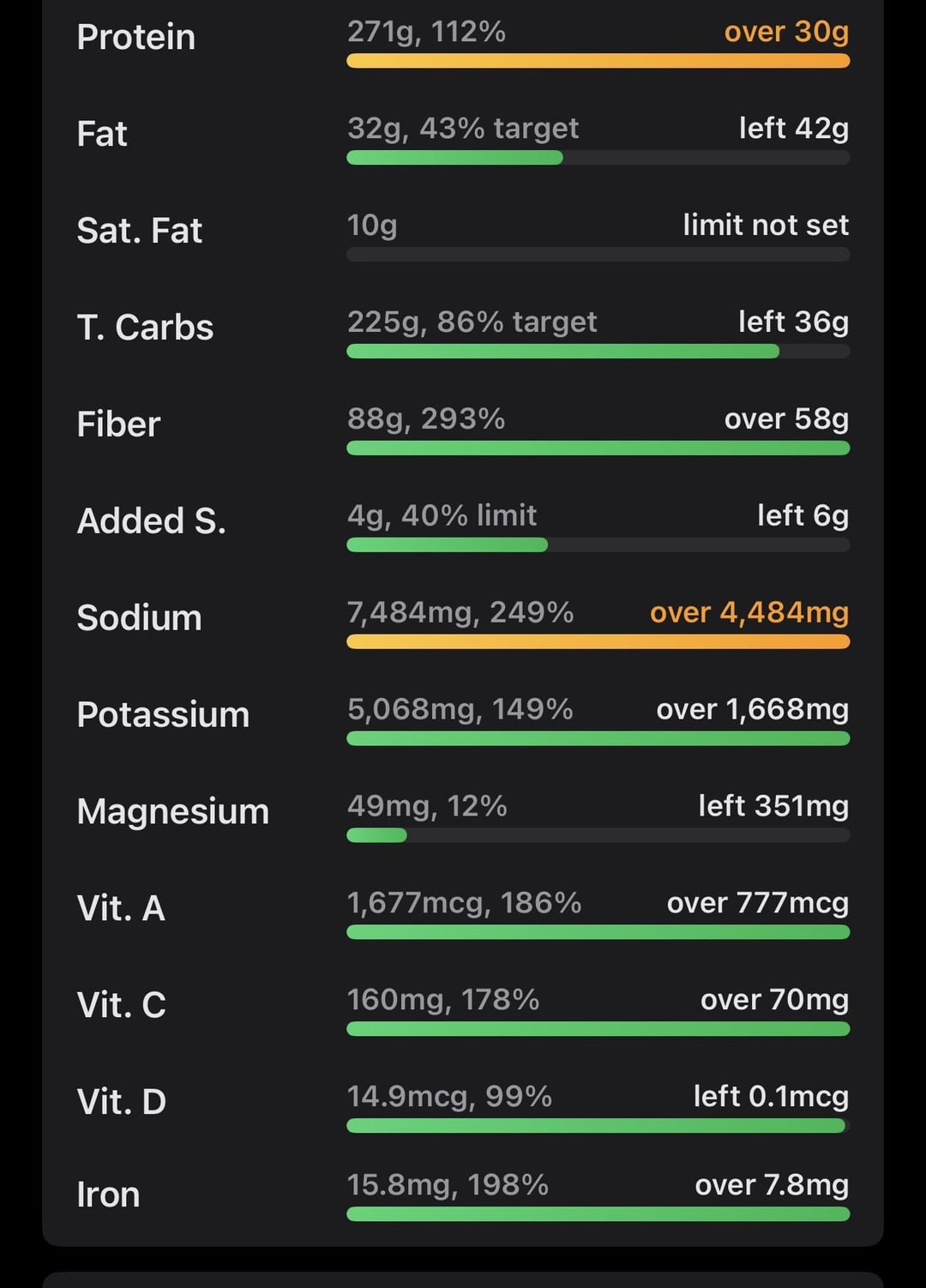Select the Vit. A row label
The width and height of the screenshot is (926, 1288).
tap(121, 908)
